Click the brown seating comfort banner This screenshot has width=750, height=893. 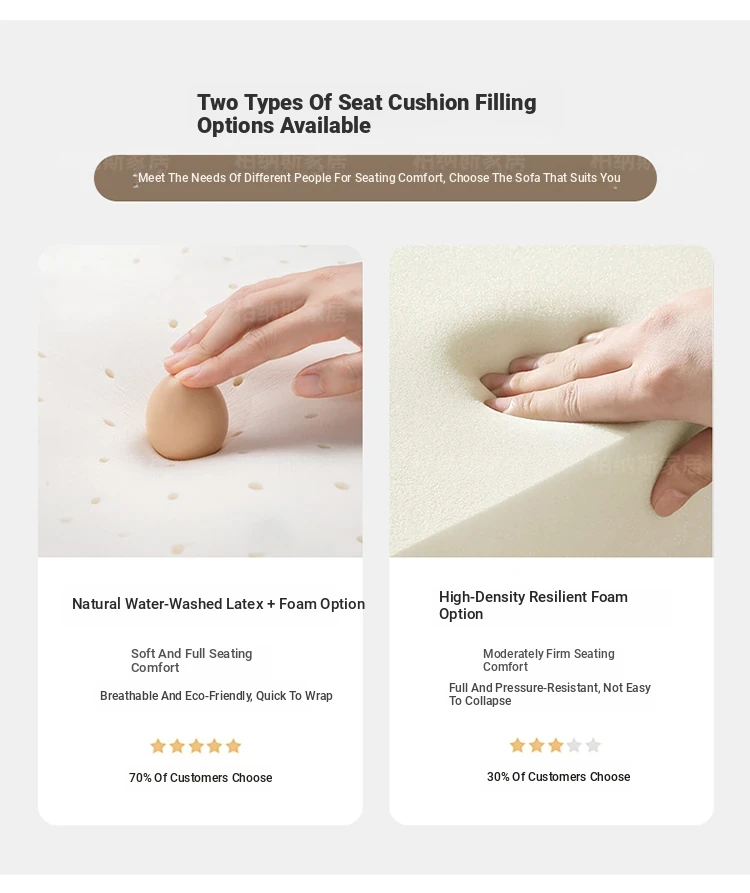[x=375, y=178]
